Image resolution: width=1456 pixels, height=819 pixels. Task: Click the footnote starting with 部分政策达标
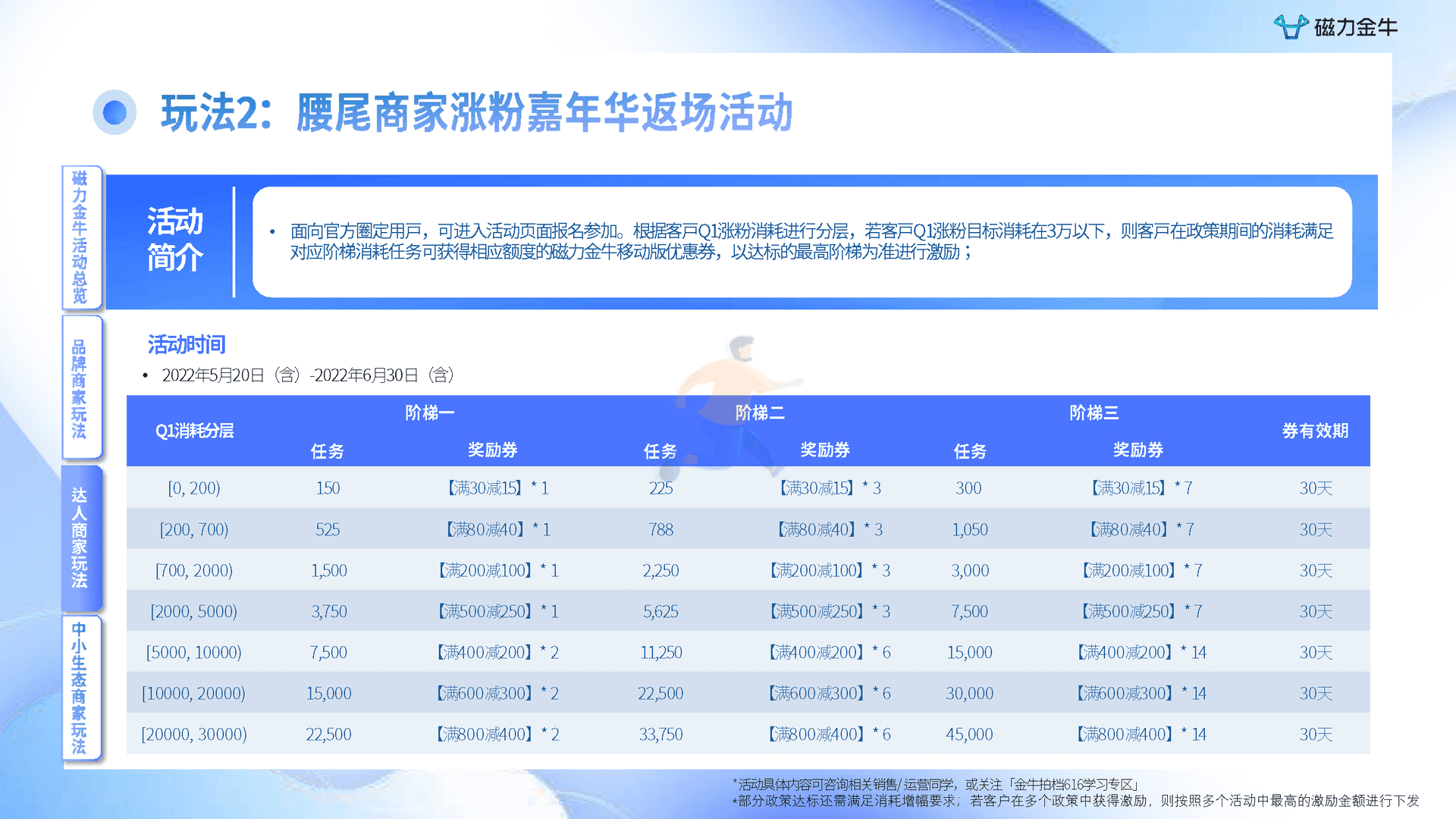[1075, 801]
